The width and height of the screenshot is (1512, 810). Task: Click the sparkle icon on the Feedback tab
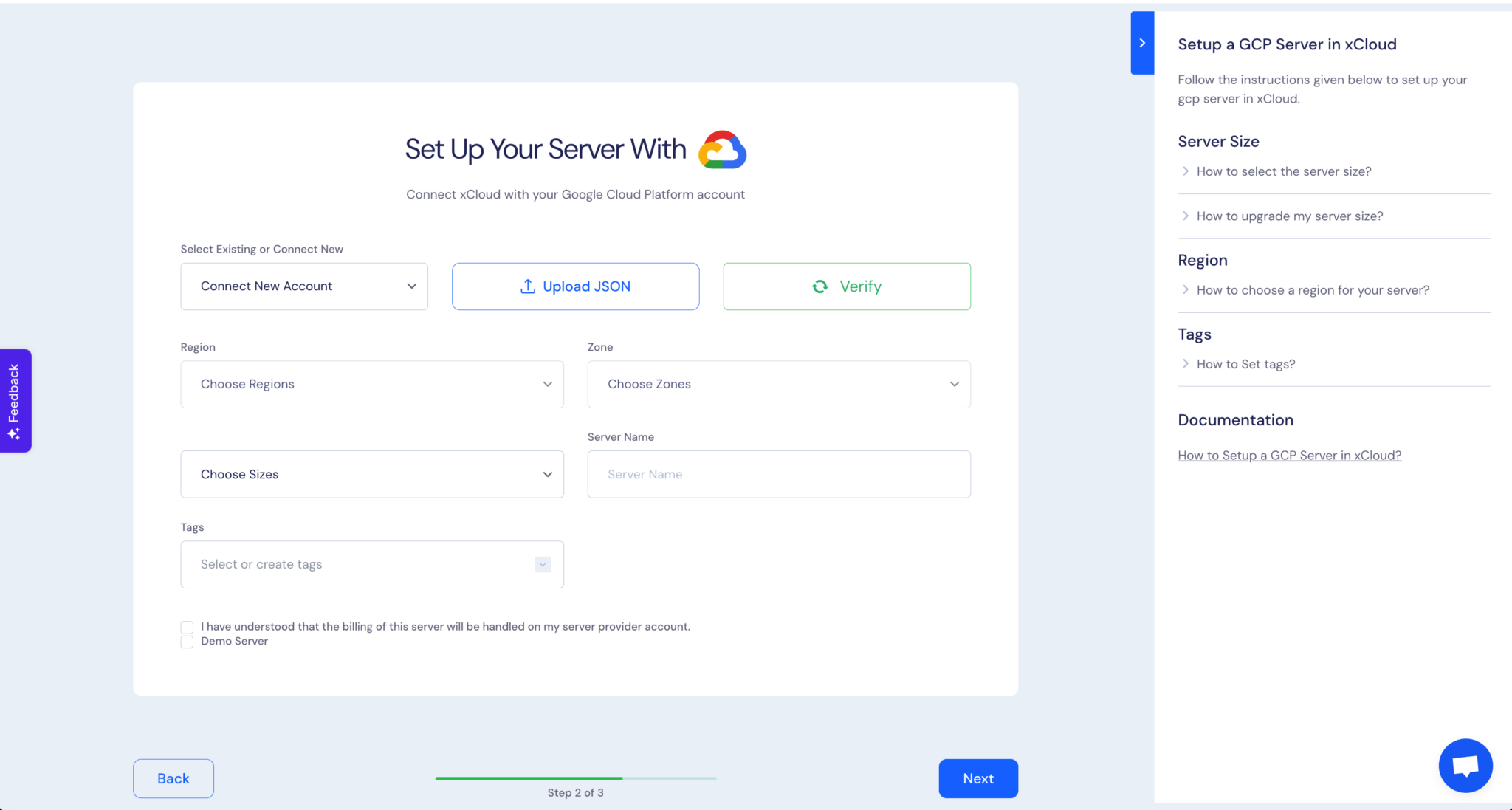(15, 433)
